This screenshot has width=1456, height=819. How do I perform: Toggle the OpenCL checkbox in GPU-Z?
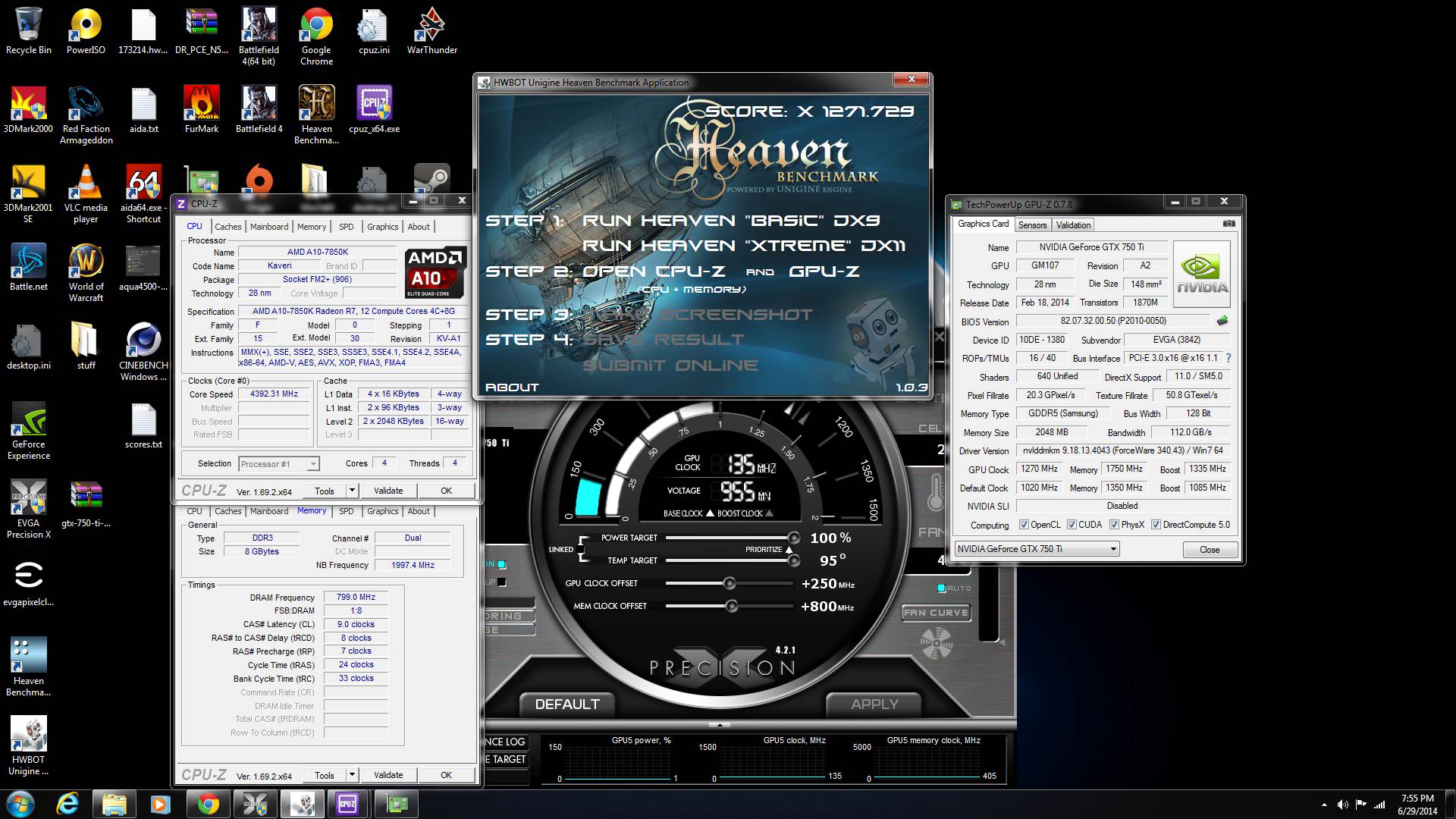(x=1024, y=525)
